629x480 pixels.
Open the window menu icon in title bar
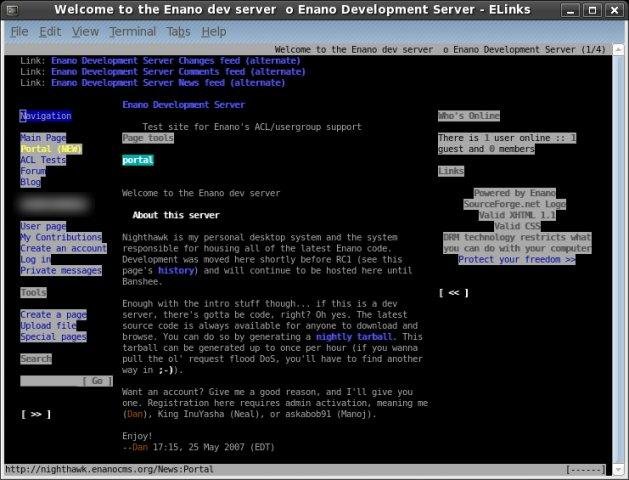12,10
